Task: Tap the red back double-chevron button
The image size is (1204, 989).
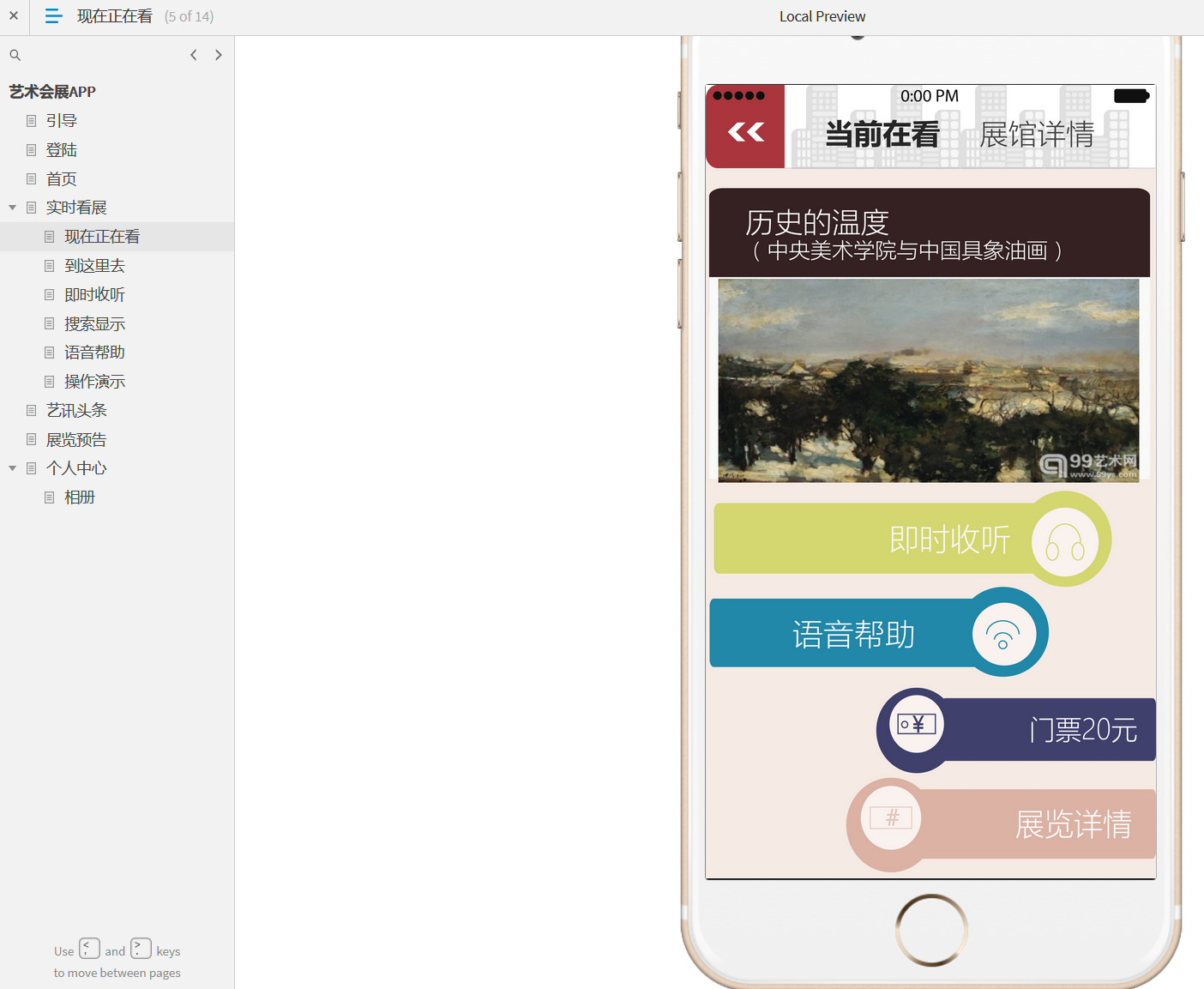Action: click(x=745, y=127)
